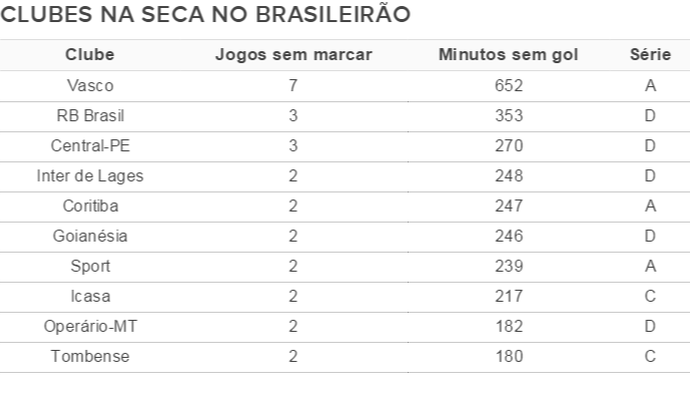Click Vasco's 7 games without scoring

click(293, 86)
